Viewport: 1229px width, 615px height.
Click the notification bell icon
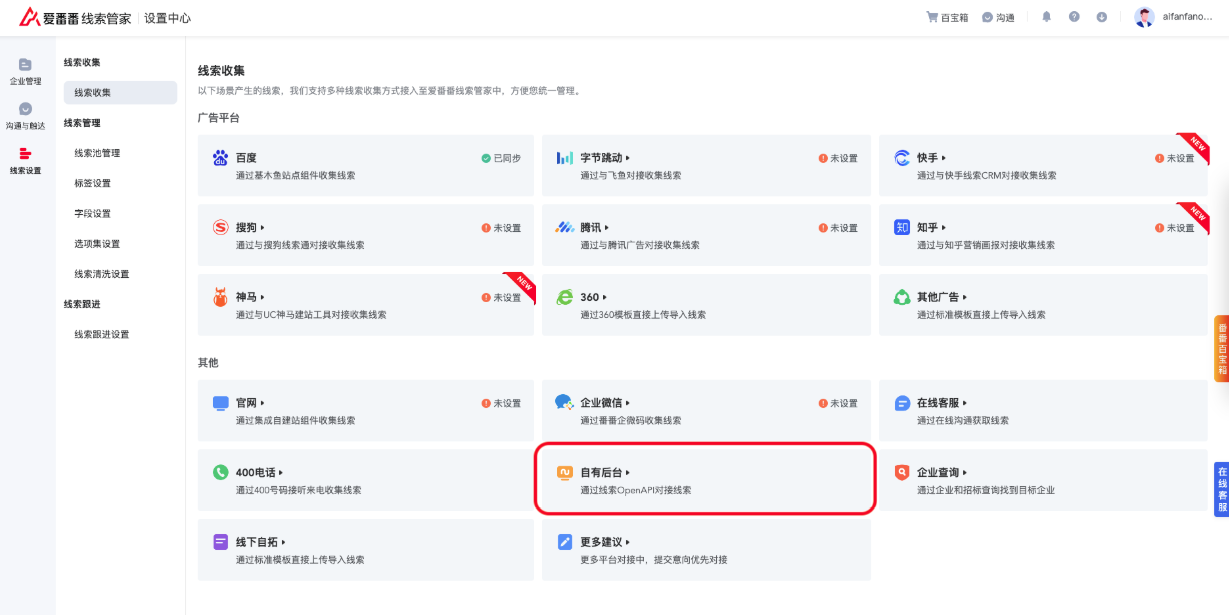[x=1047, y=17]
